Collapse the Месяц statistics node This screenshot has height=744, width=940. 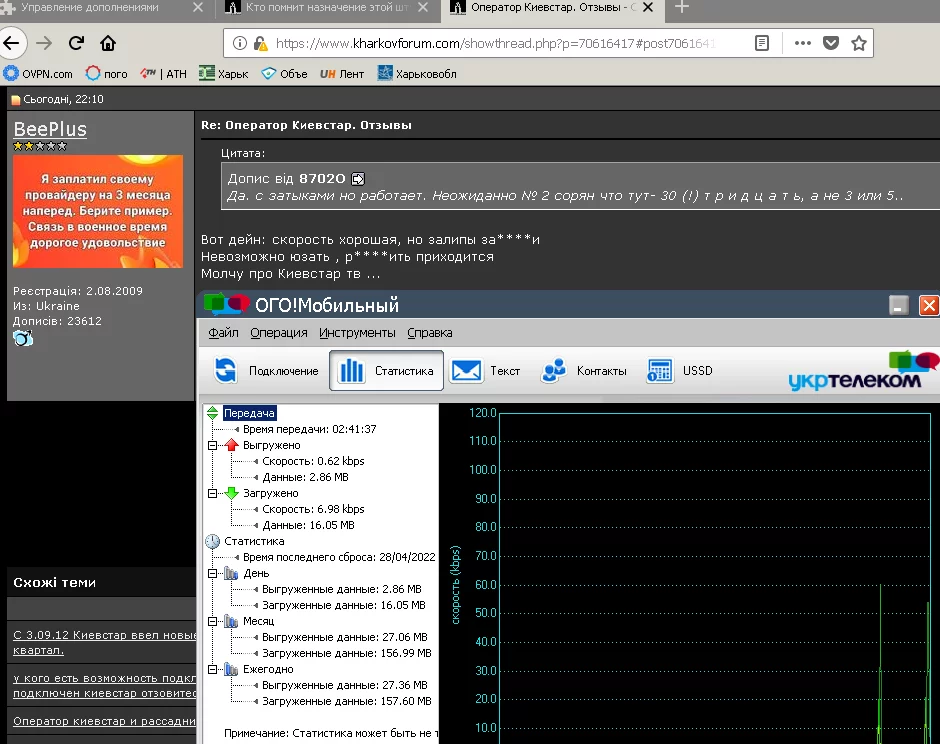click(212, 622)
